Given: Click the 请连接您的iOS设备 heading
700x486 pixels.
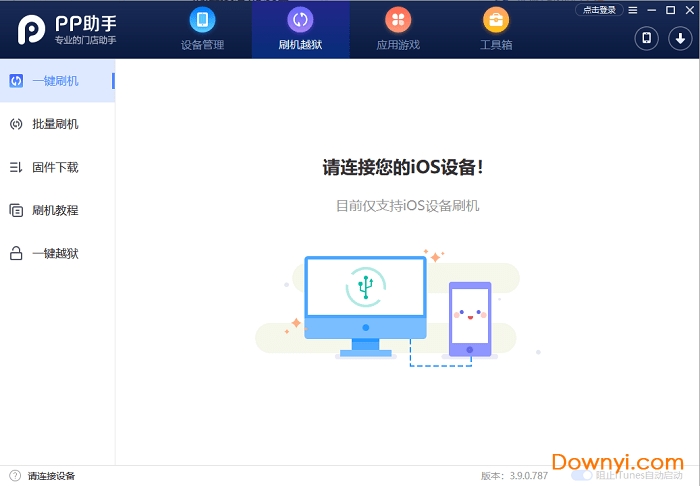Looking at the screenshot, I should (403, 167).
